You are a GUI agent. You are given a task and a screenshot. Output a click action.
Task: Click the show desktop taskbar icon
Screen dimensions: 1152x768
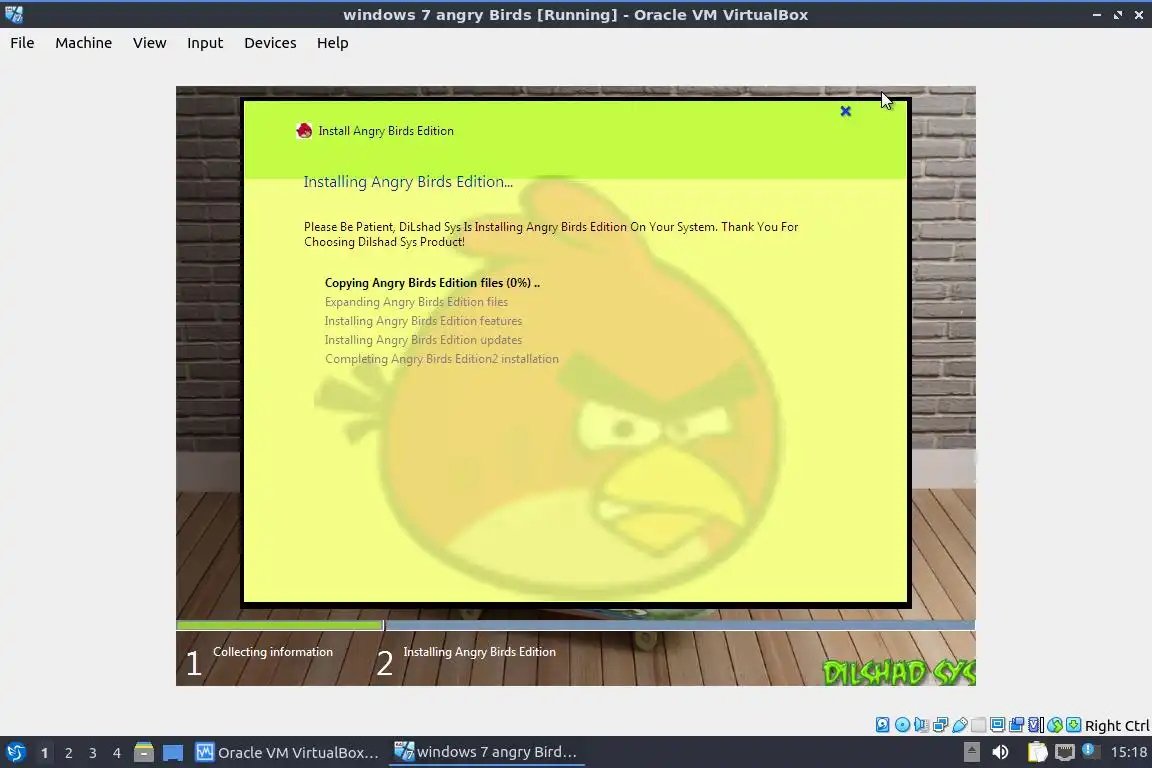[x=173, y=753]
